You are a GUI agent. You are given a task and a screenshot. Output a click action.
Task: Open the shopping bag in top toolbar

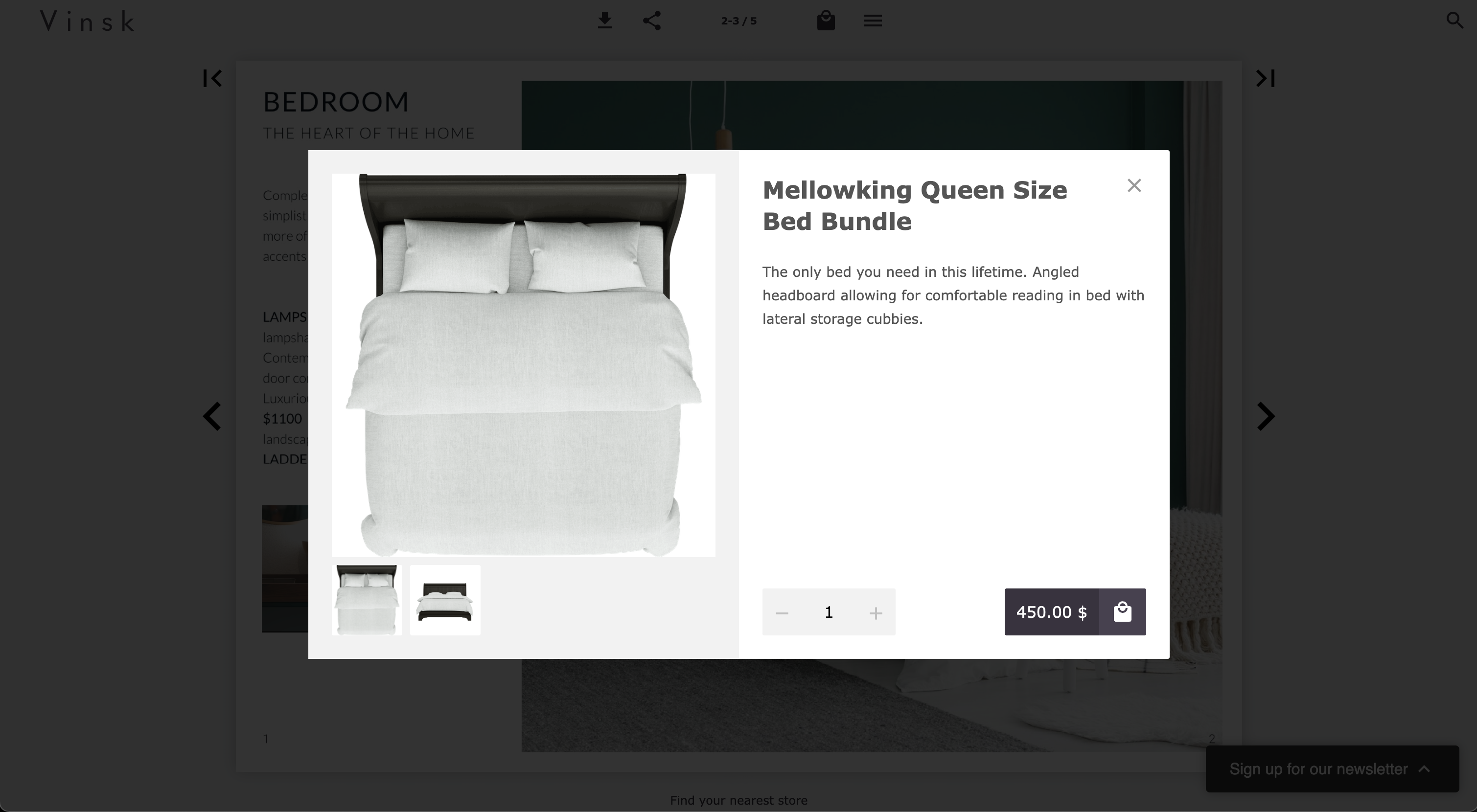tap(826, 21)
